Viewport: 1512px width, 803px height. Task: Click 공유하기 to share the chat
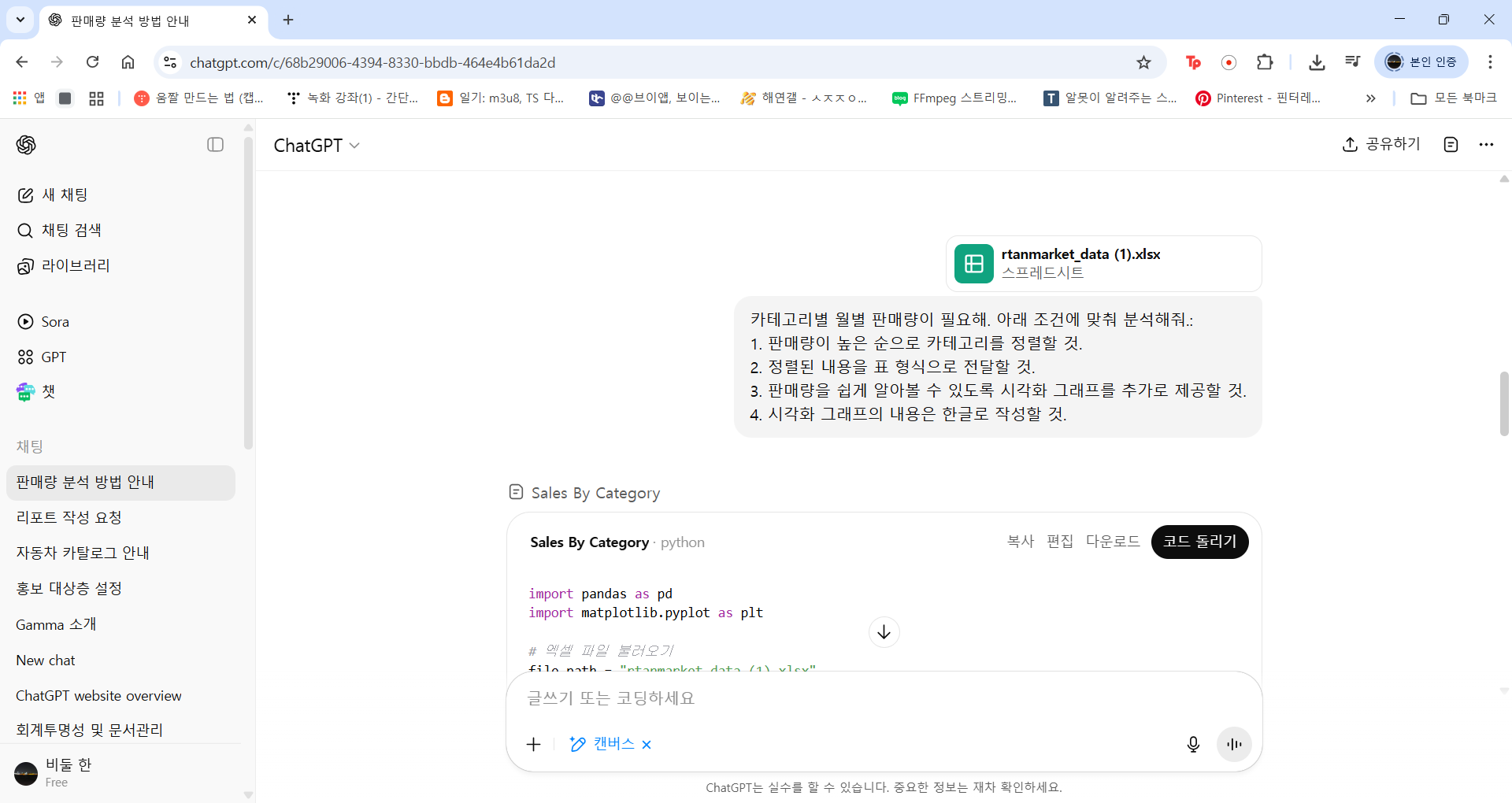[1381, 144]
